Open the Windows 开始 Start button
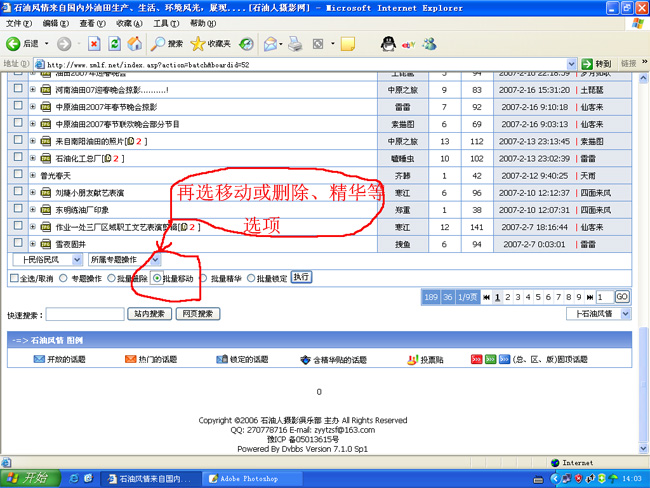The height and width of the screenshot is (488, 650). pos(30,478)
